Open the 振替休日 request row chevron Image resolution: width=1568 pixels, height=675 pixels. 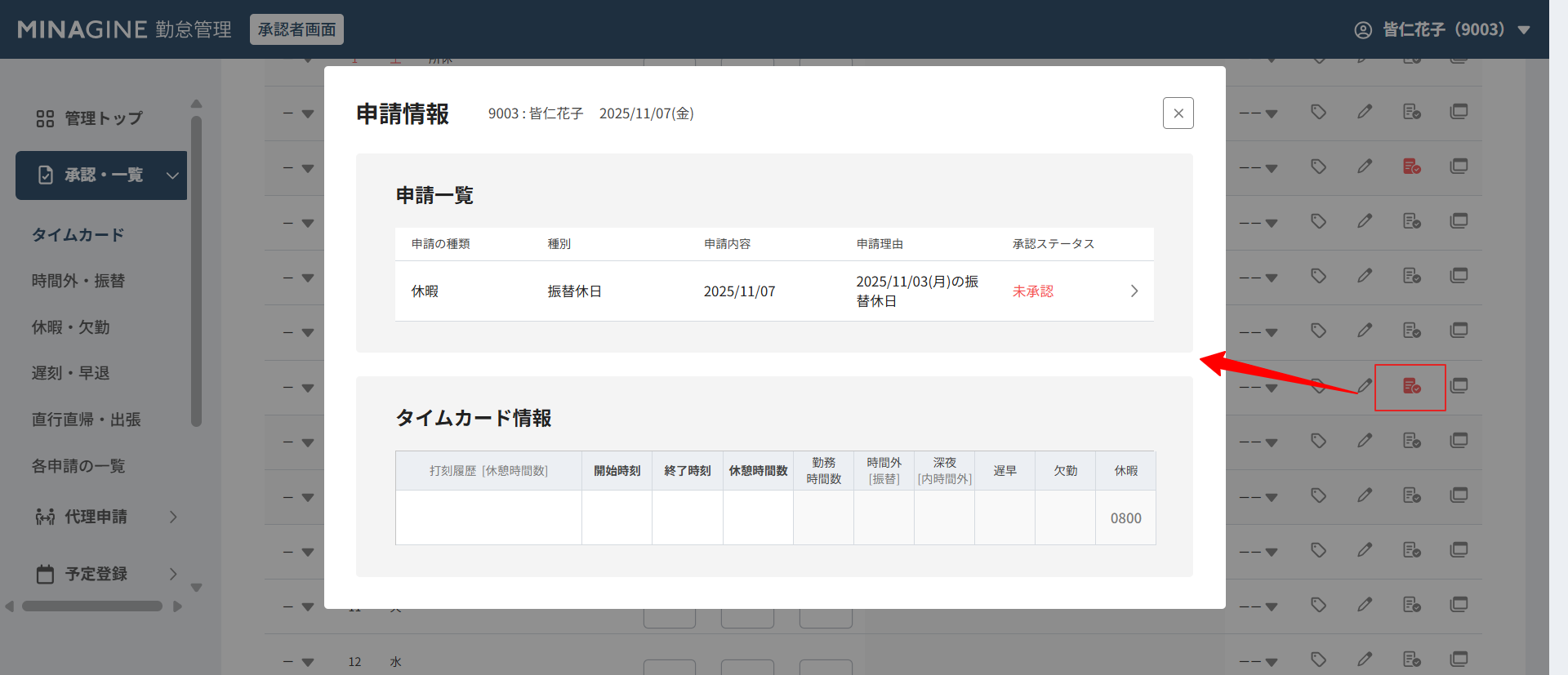[x=1134, y=291]
